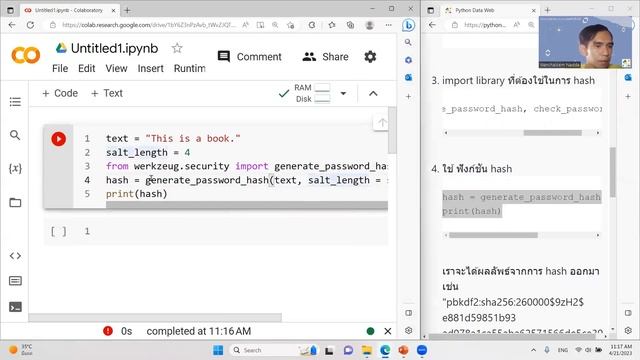The height and width of the screenshot is (360, 640).
Task: Click the green connection status dot
Action: point(371,331)
